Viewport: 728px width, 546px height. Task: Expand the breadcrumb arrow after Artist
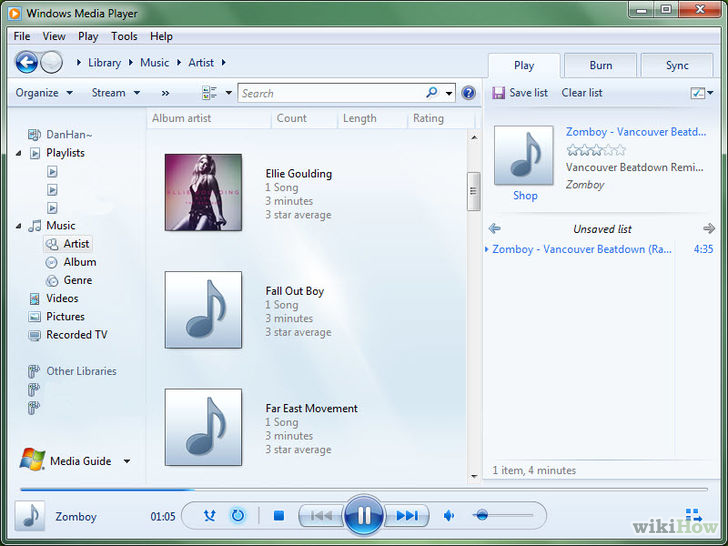pos(223,62)
